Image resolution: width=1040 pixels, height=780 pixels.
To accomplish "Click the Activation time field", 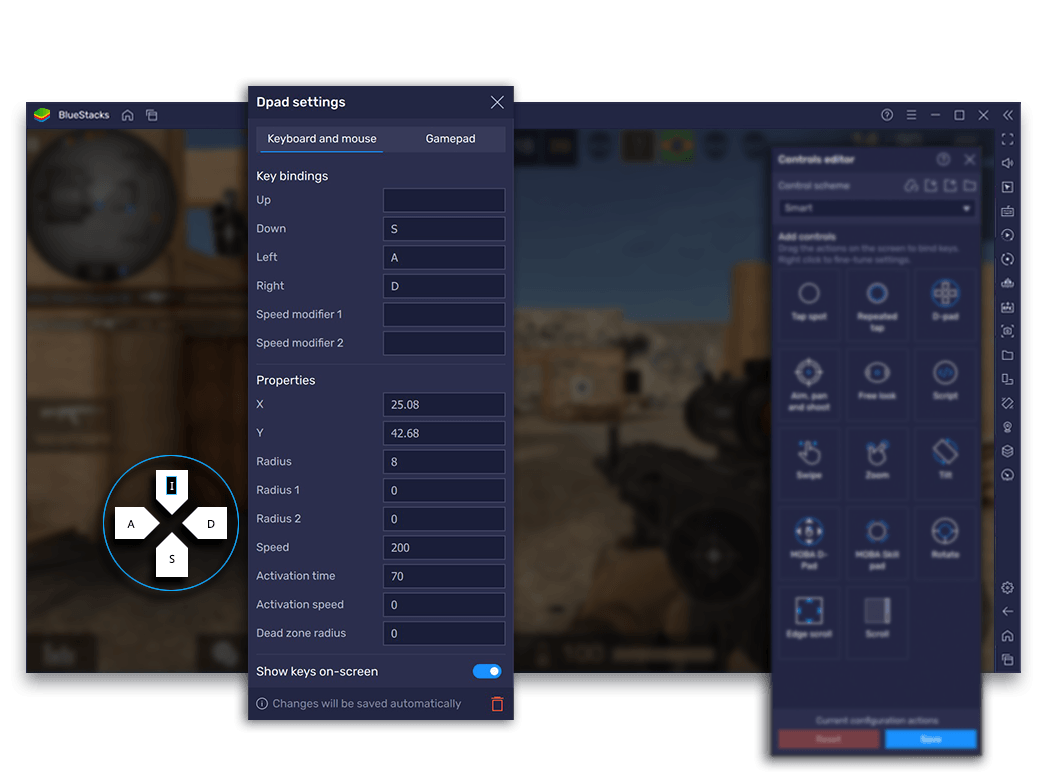I will click(444, 576).
